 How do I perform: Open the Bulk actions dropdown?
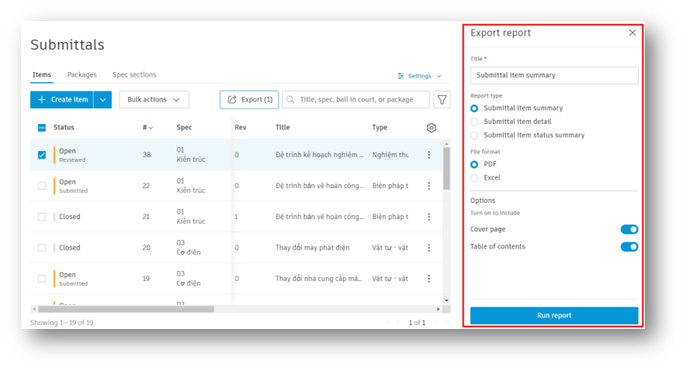coord(154,100)
